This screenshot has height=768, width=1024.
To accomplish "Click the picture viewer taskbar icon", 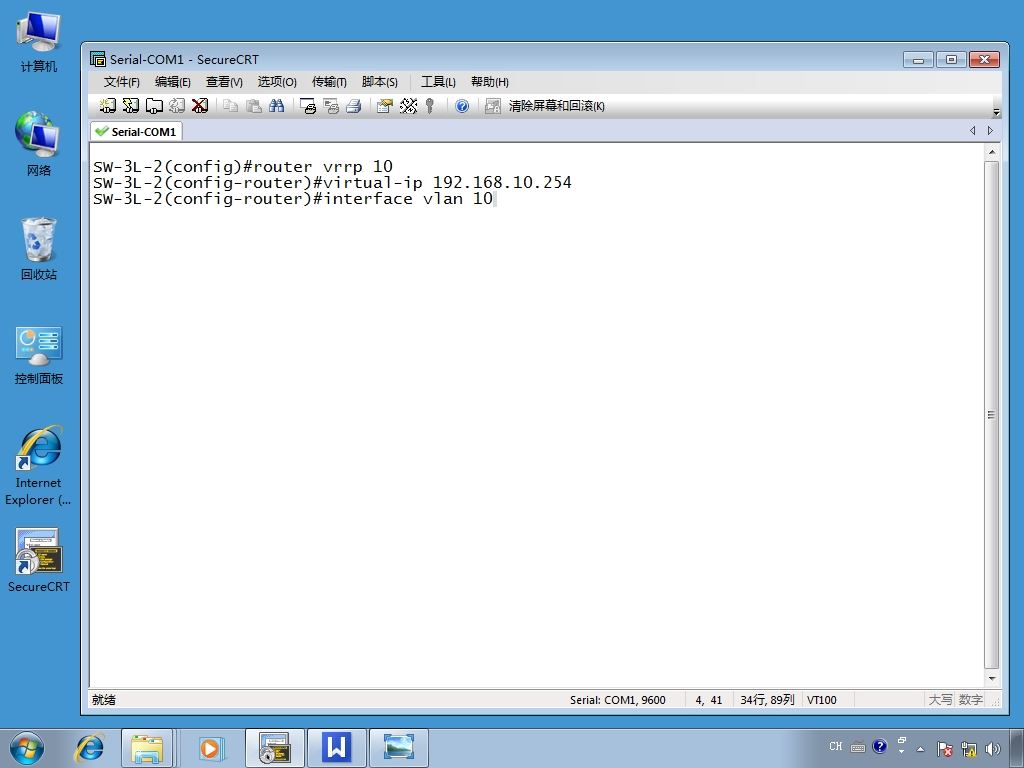I will point(398,748).
